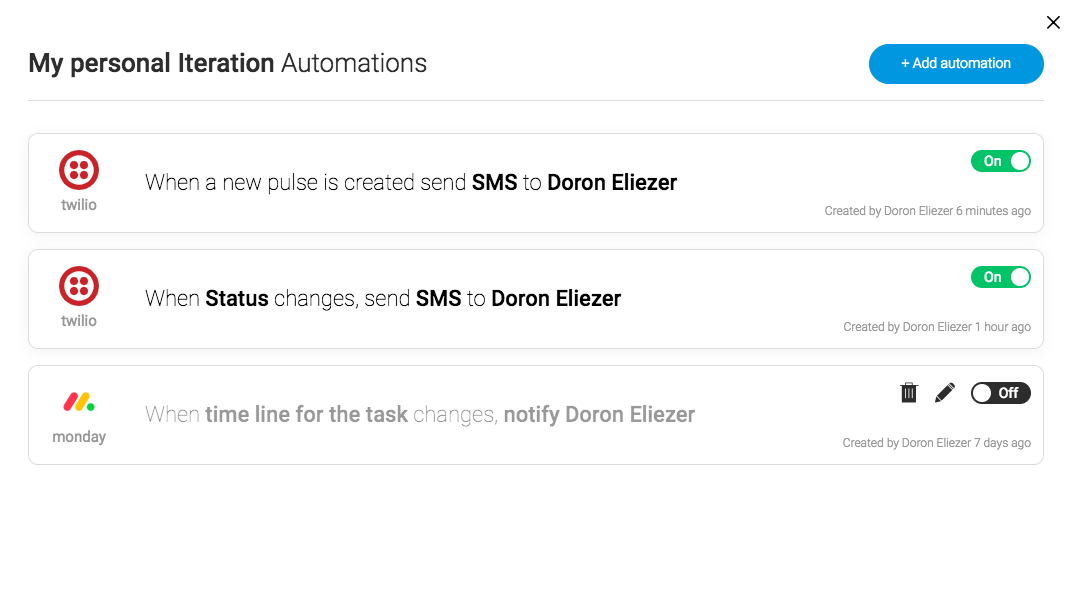The height and width of the screenshot is (591, 1073).
Task: Click Doron Eliezer in the new pulse automation
Action: pyautogui.click(x=612, y=183)
